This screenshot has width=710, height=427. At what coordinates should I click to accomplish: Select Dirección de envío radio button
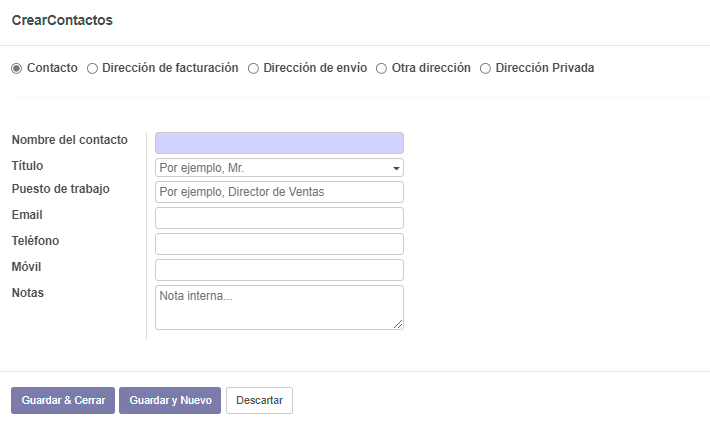253,68
